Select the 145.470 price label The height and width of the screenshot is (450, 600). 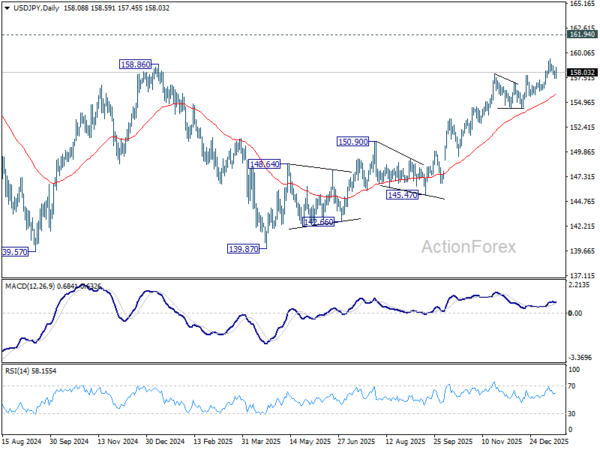[402, 195]
